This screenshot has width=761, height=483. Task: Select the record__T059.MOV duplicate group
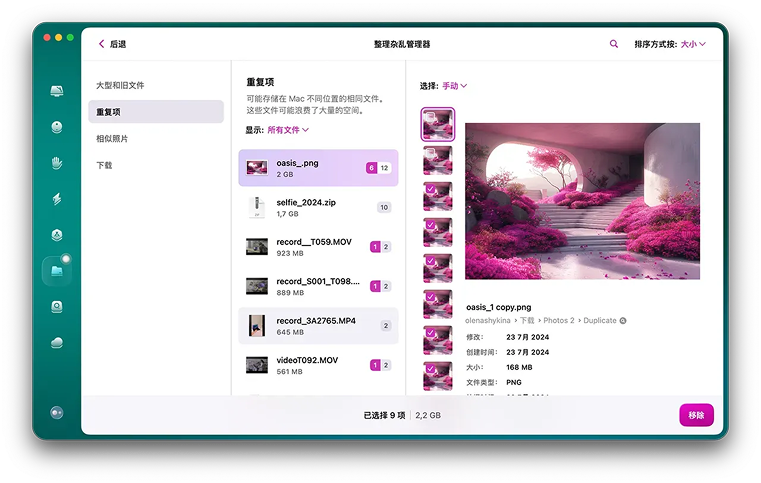pos(318,247)
